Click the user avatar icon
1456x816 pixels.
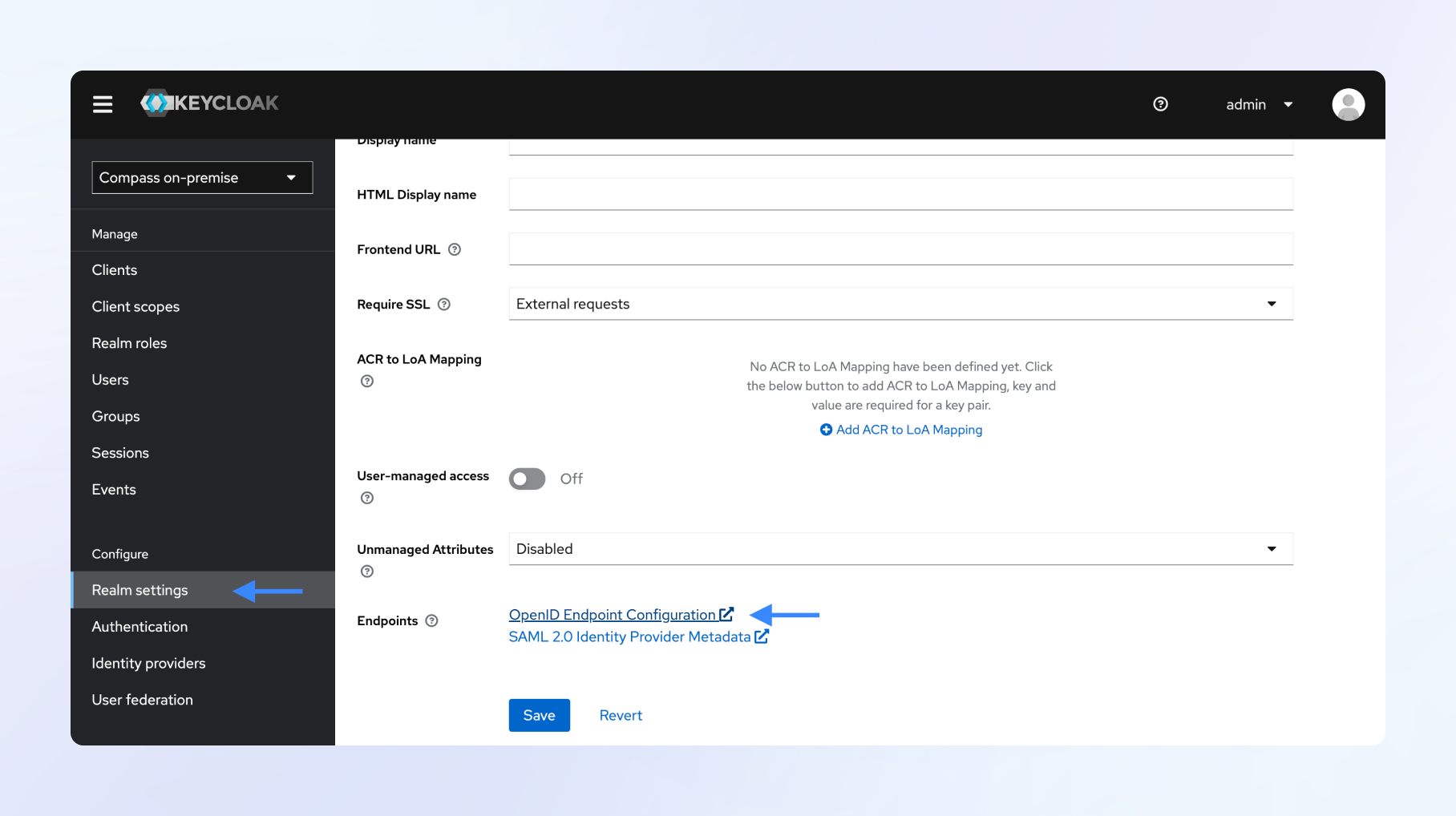click(x=1348, y=104)
